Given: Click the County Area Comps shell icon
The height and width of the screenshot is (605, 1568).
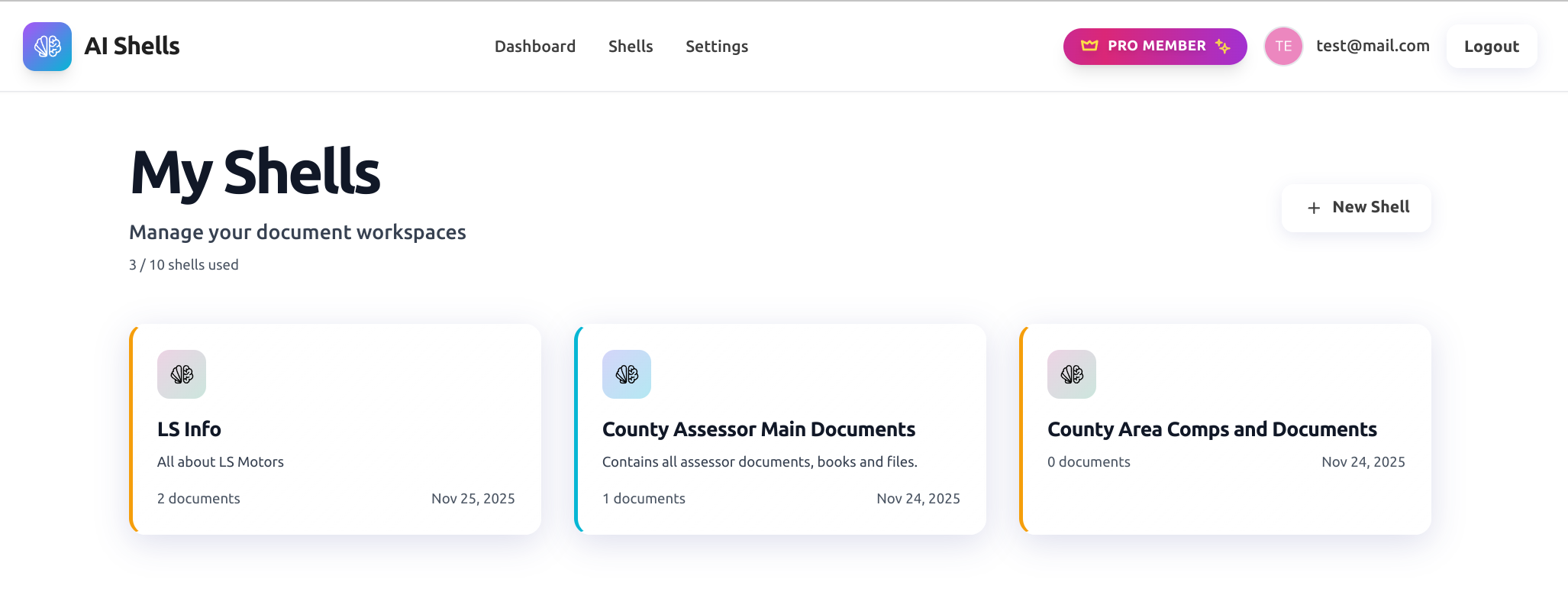Looking at the screenshot, I should click(1072, 374).
